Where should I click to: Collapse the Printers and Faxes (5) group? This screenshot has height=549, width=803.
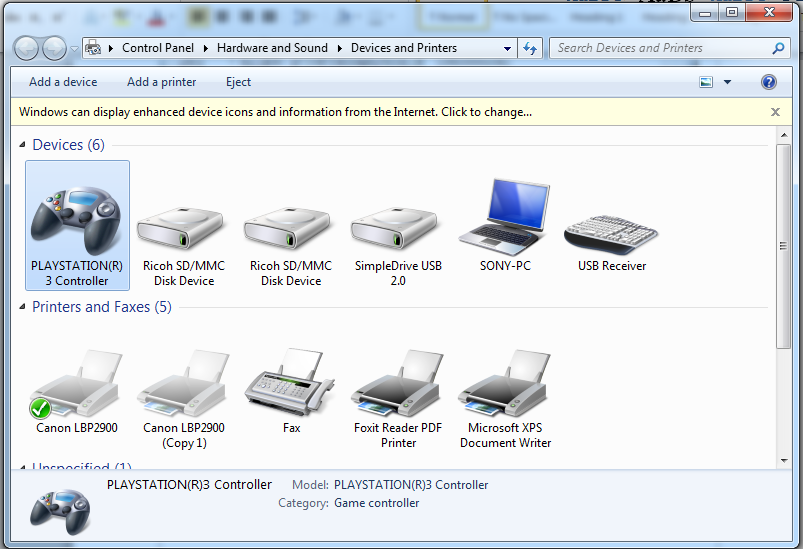[x=22, y=307]
